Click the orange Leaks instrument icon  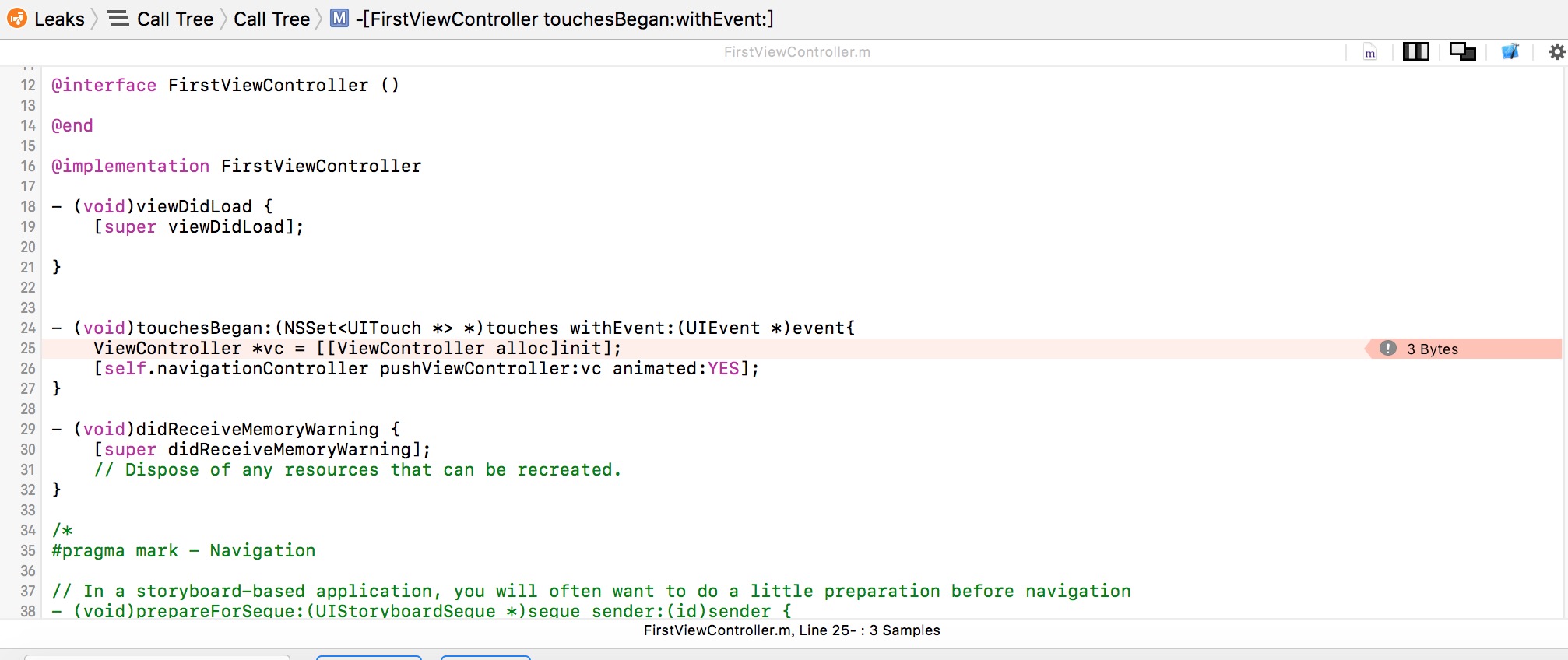17,19
